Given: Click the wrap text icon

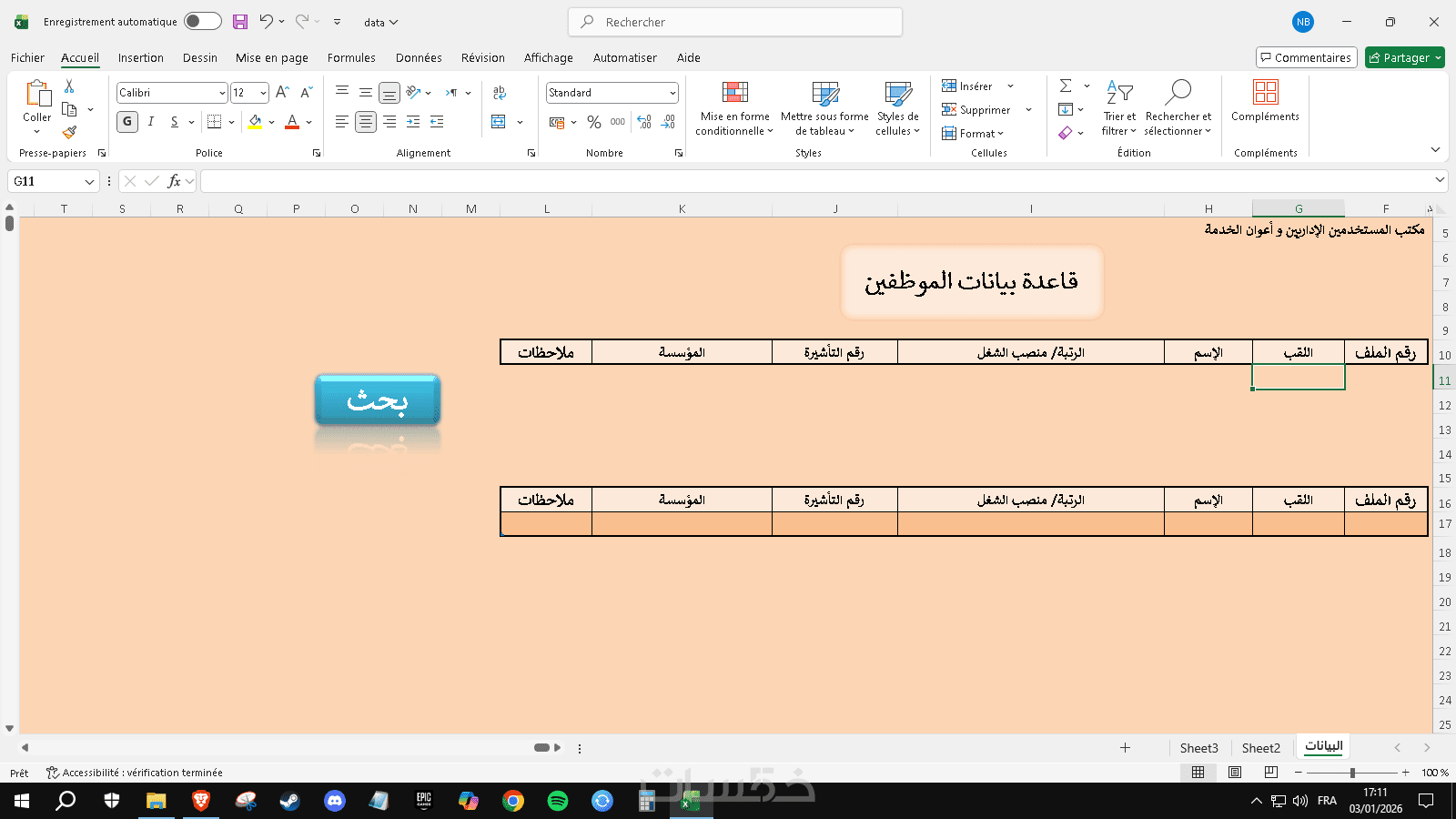Looking at the screenshot, I should [500, 93].
